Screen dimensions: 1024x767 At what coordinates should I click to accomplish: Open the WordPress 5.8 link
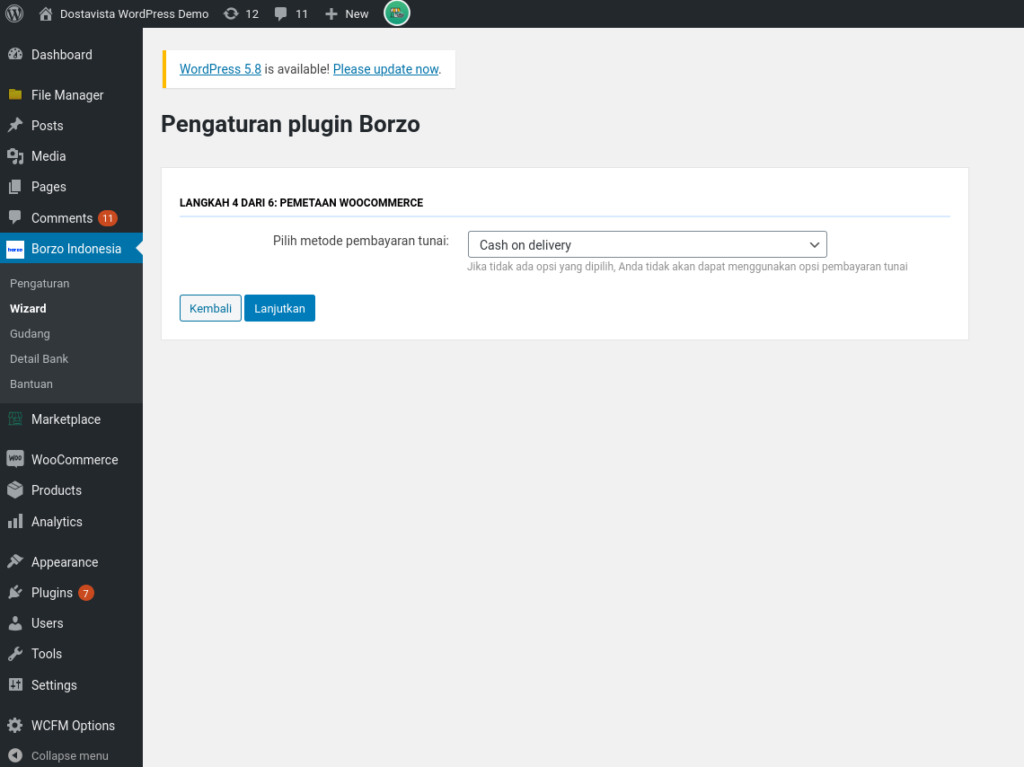click(x=220, y=69)
